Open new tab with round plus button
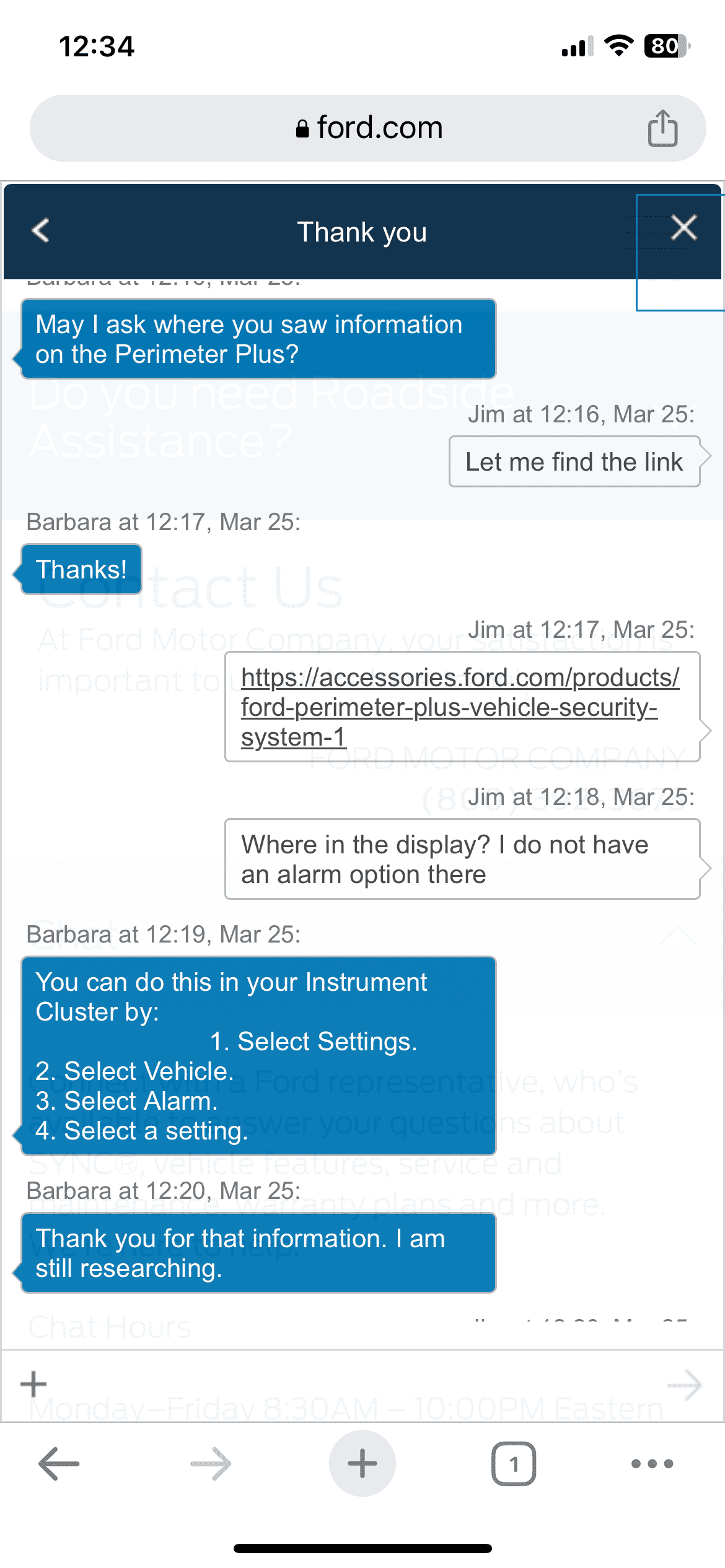 tap(362, 1463)
